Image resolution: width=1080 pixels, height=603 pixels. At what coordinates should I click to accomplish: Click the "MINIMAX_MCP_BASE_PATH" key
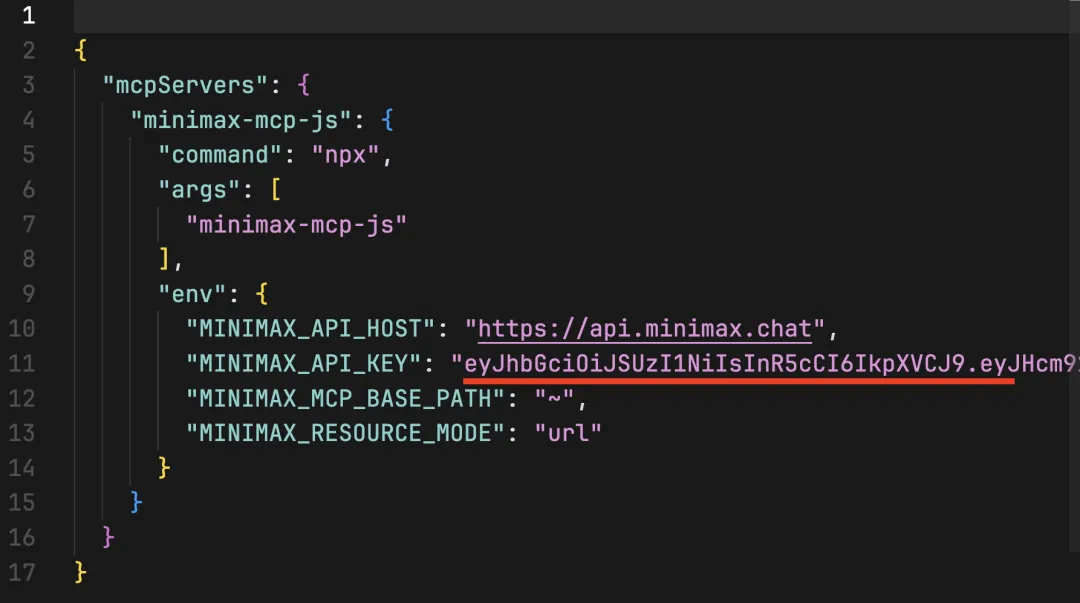pyautogui.click(x=345, y=398)
